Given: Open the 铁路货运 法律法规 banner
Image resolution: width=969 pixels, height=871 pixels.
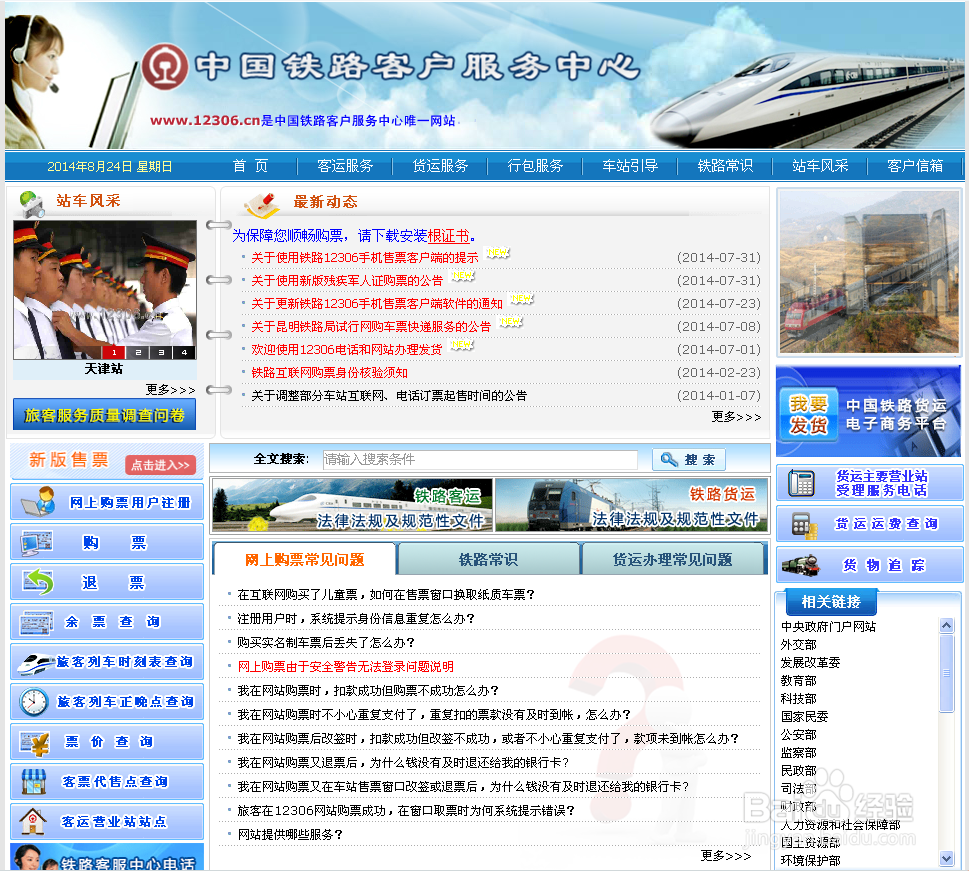Looking at the screenshot, I should pos(631,506).
